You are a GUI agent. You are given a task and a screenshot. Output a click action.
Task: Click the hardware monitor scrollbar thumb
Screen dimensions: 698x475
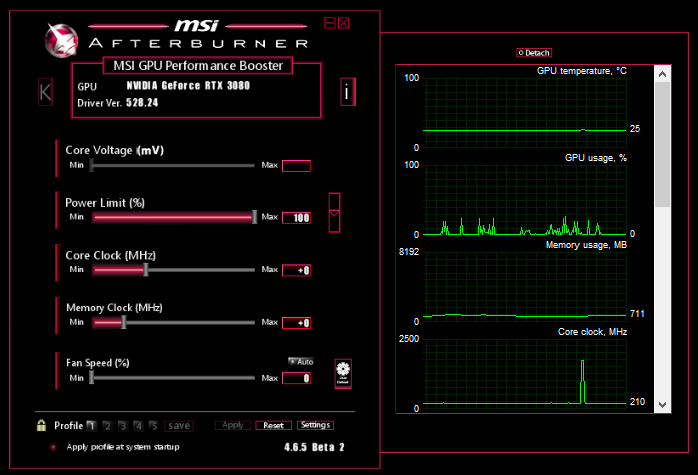point(662,144)
